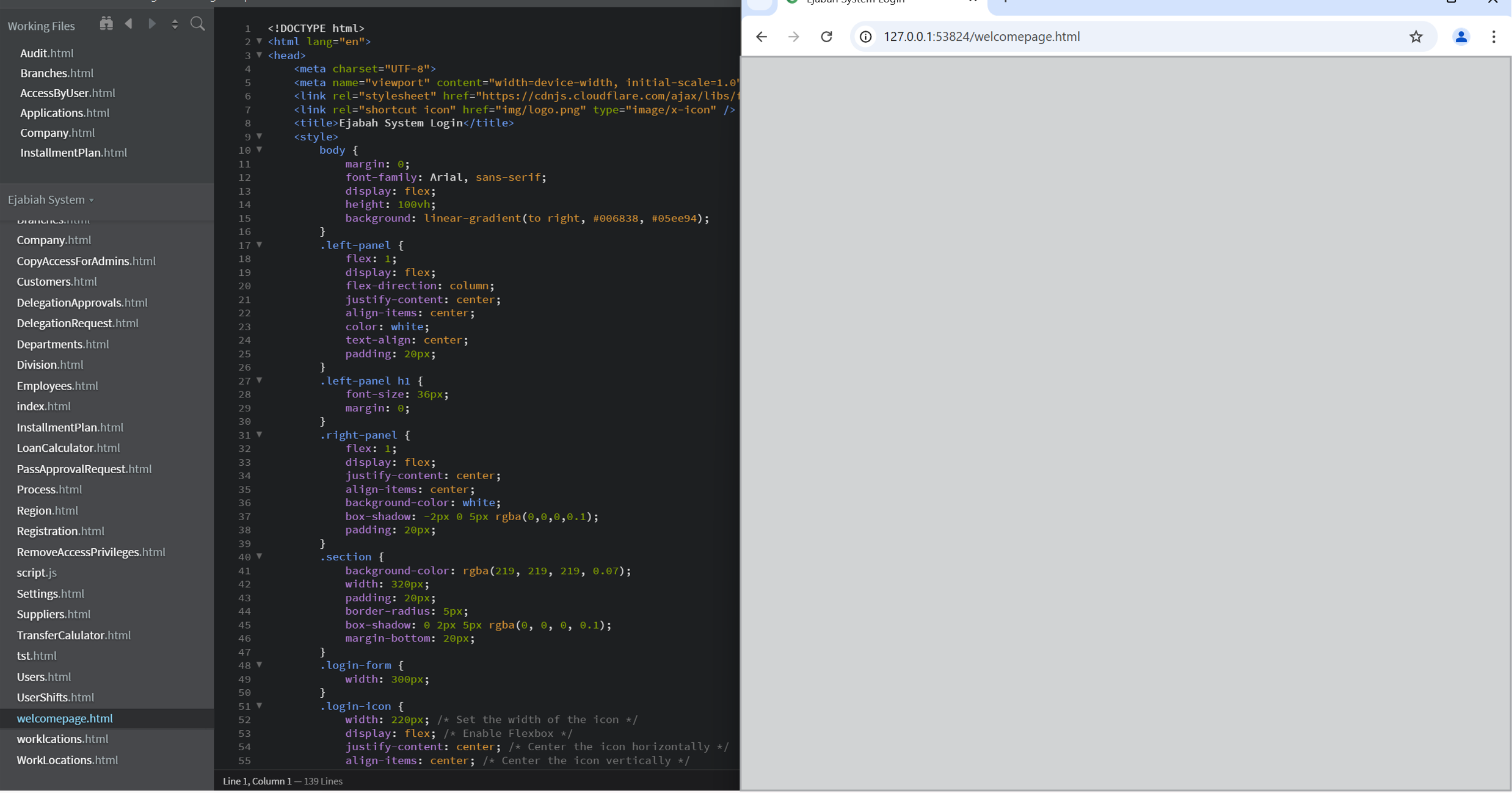Click the sidebar magnifier search icon

197,24
